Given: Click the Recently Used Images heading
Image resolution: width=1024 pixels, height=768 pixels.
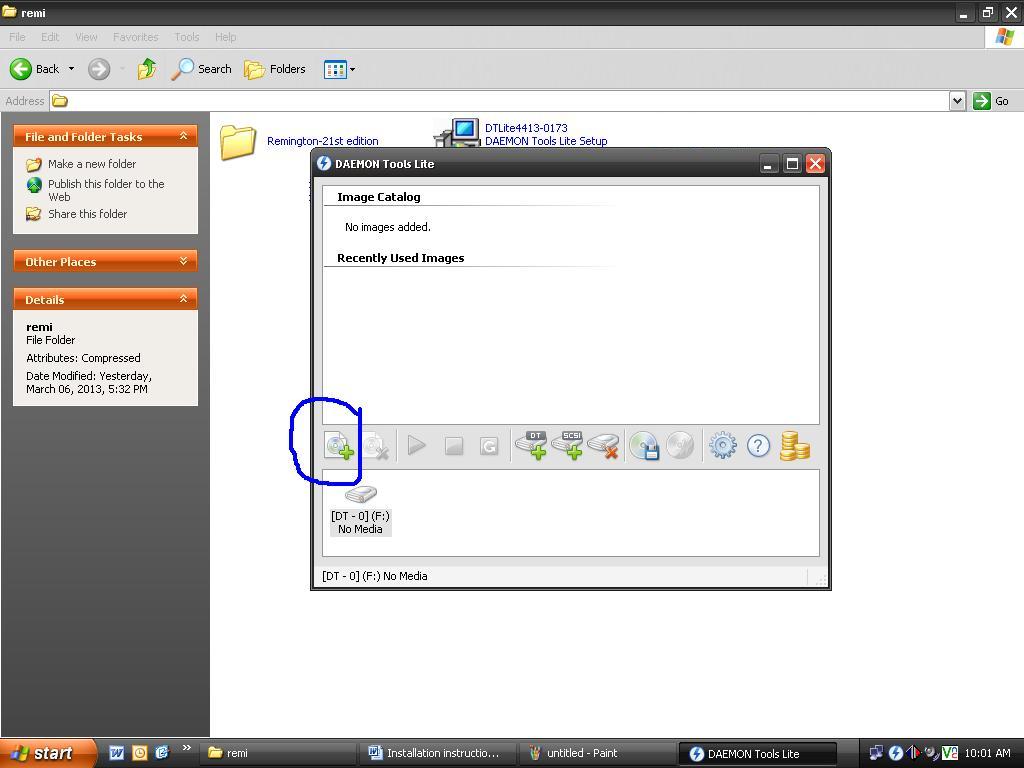Looking at the screenshot, I should tap(400, 258).
